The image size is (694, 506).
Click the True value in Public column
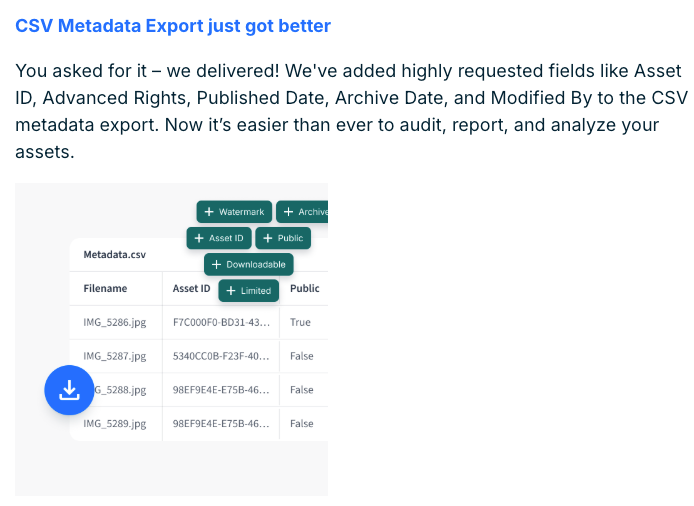point(300,322)
